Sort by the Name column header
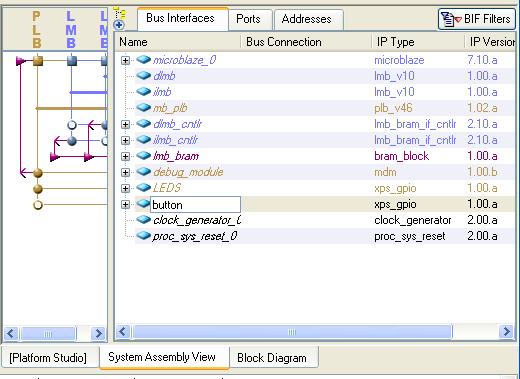520x379 pixels. click(178, 42)
